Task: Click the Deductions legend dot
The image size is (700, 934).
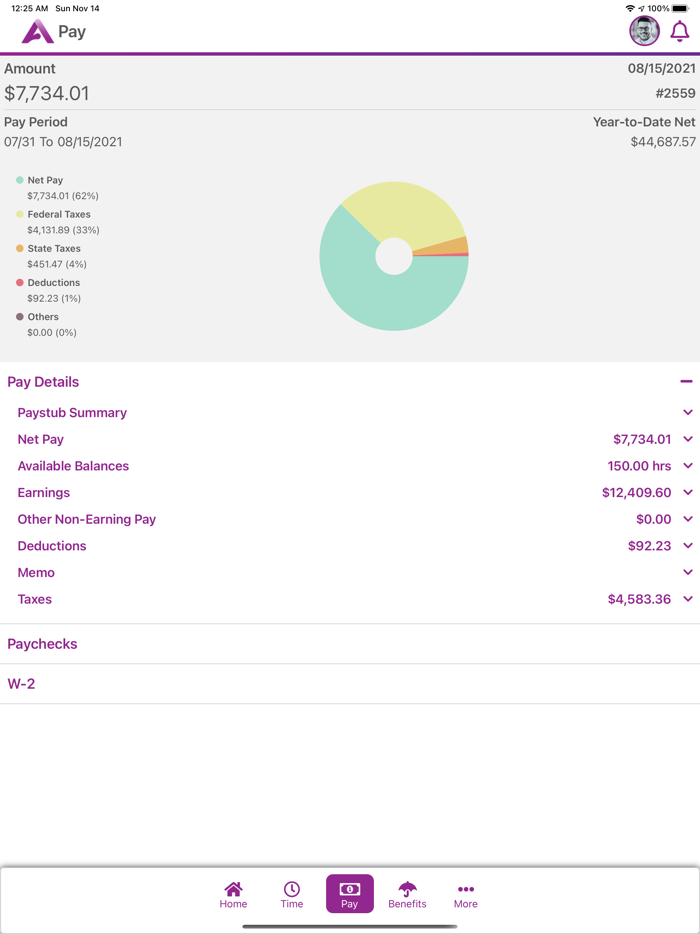Action: coord(20,283)
